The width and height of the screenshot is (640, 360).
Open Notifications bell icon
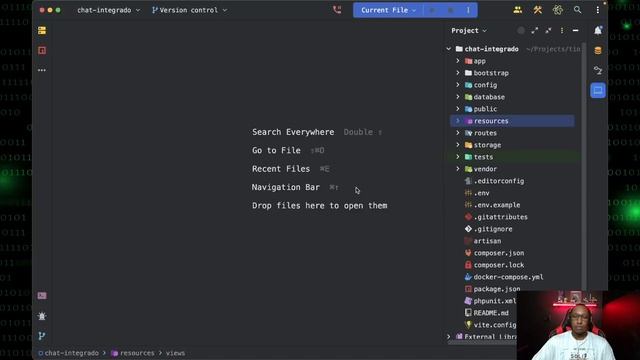pyautogui.click(x=598, y=30)
